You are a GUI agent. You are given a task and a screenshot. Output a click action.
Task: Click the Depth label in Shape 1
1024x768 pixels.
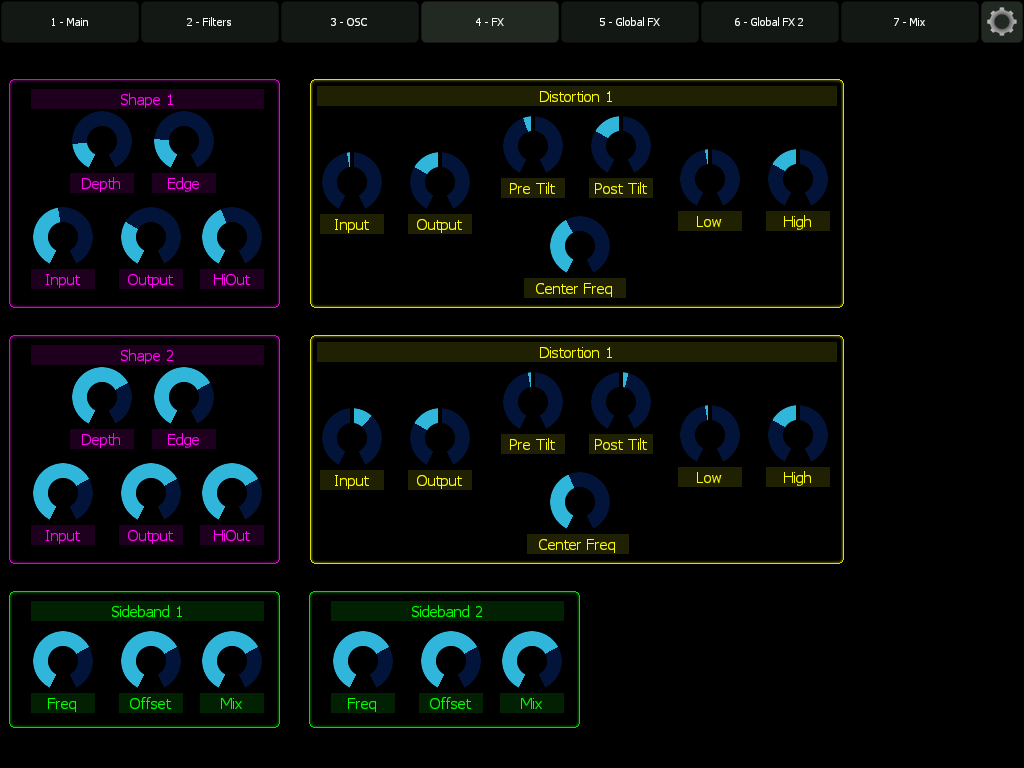(102, 184)
